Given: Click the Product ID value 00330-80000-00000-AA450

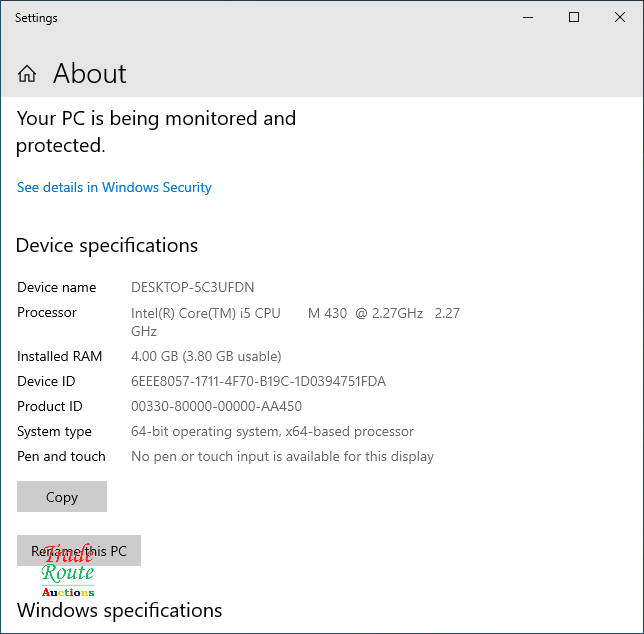Looking at the screenshot, I should (216, 406).
